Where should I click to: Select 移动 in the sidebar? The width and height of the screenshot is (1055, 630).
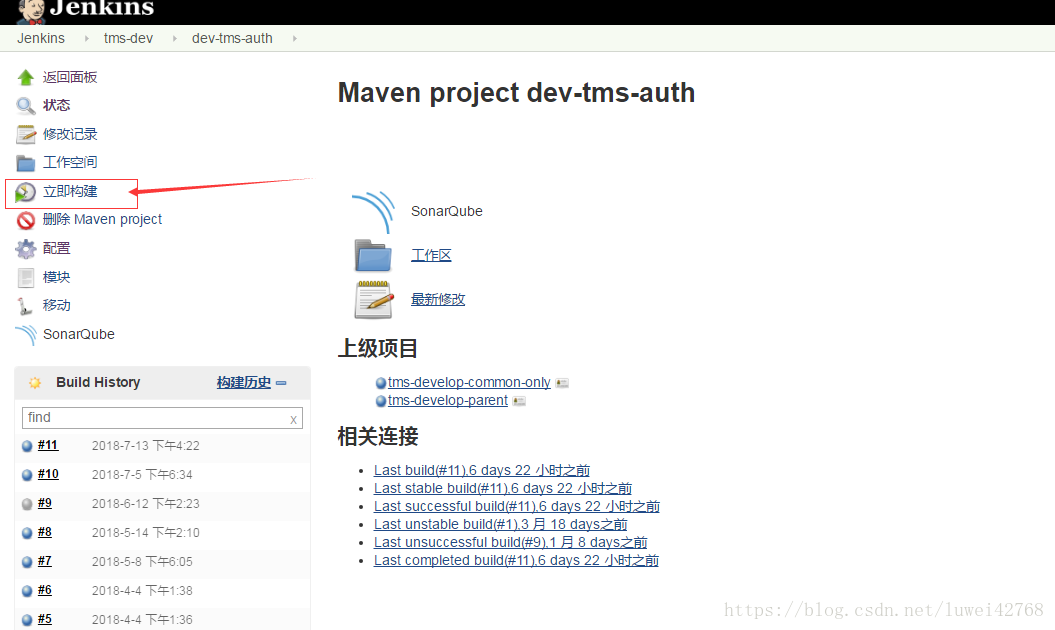[x=57, y=306]
